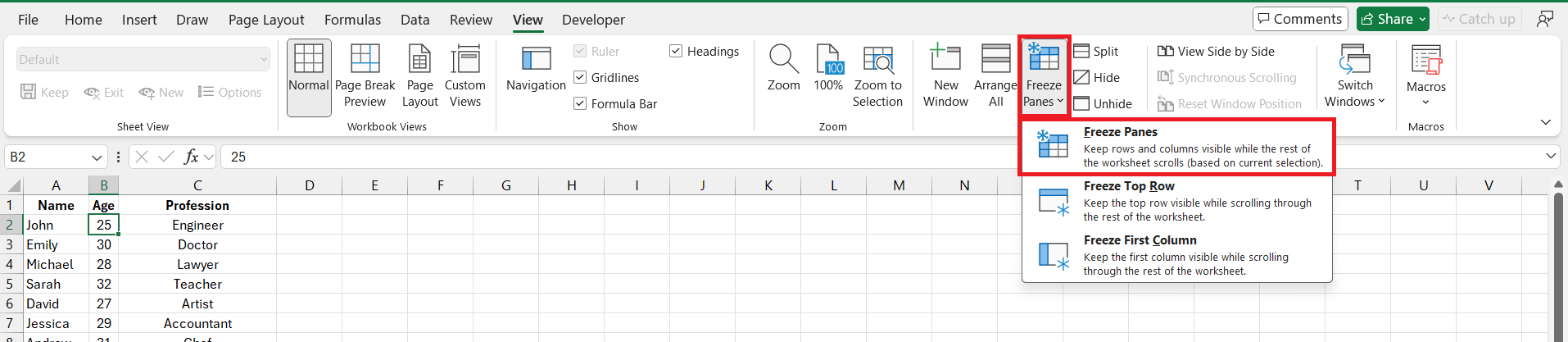Expand the formula bar
The width and height of the screenshot is (1568, 342).
[x=1551, y=156]
